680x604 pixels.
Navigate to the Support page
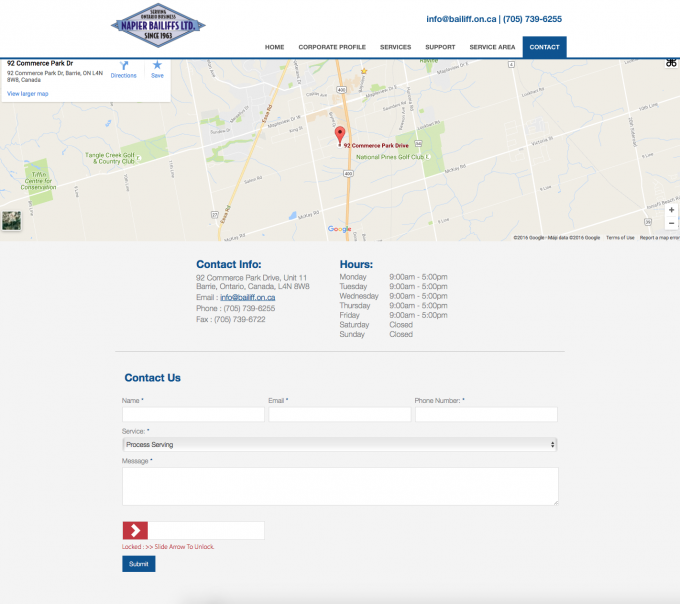[440, 47]
